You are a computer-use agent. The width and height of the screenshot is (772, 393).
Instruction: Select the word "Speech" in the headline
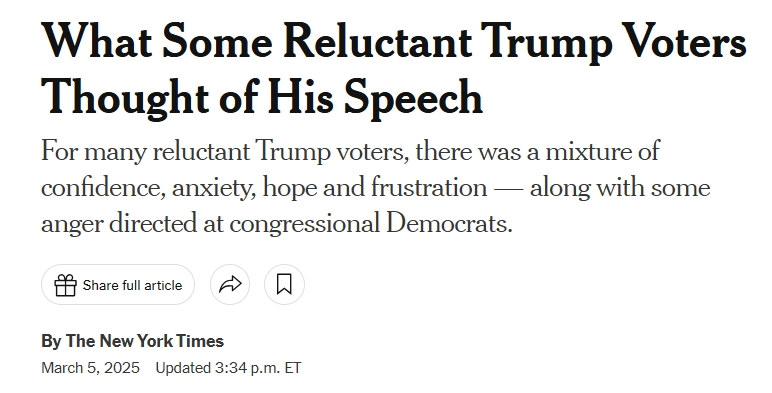[x=413, y=97]
